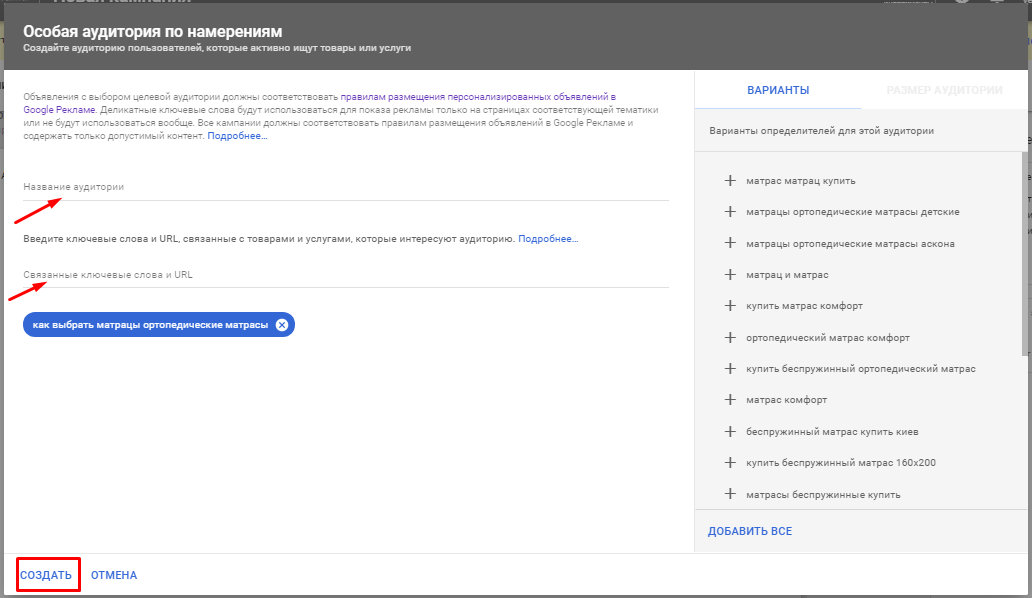Add keyword 'матрац и матрас' with plus
Screen dimensions: 1032x598
[729, 275]
